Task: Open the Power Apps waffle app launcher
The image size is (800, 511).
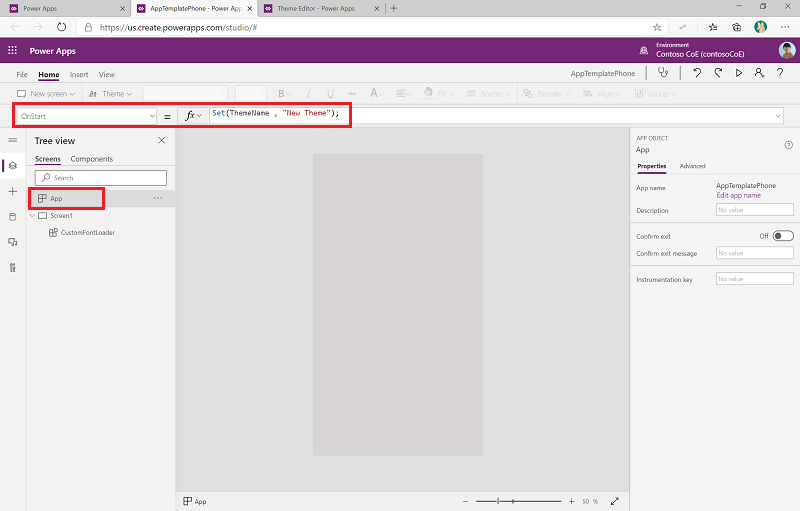Action: pos(13,50)
